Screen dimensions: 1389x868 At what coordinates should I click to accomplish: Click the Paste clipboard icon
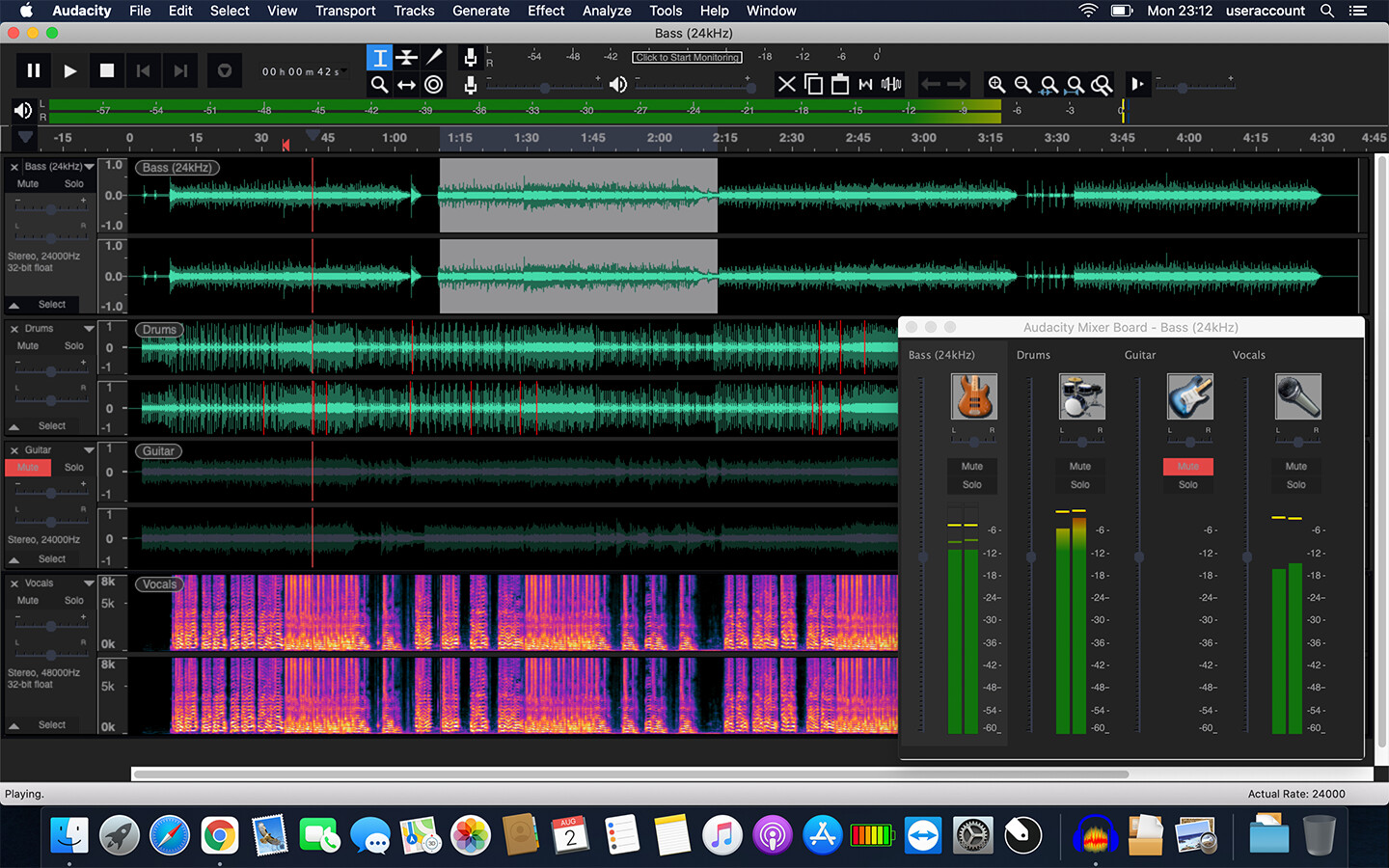coord(839,85)
